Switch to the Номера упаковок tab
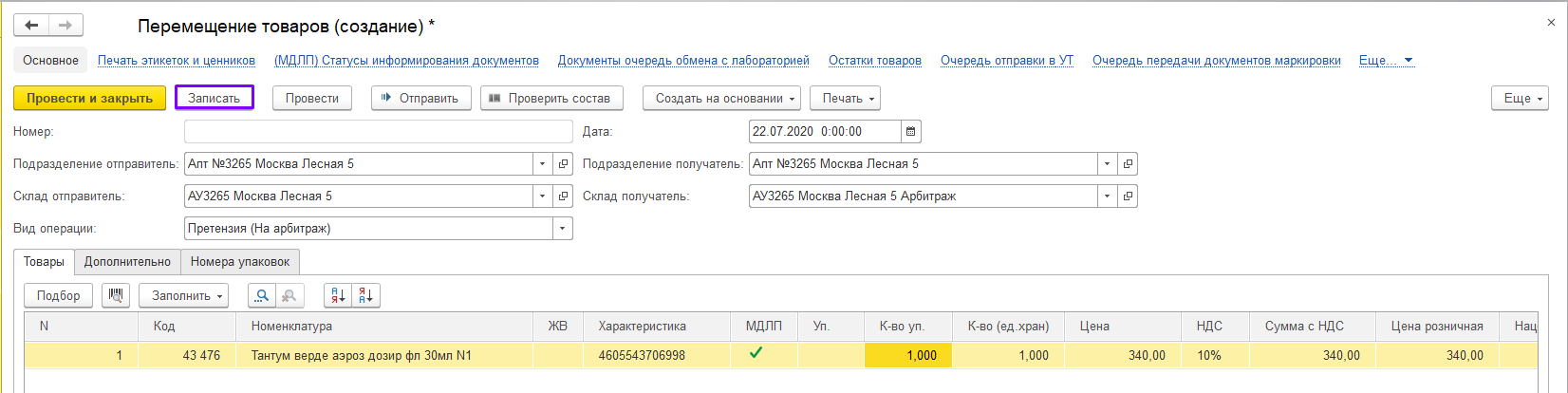The width and height of the screenshot is (1568, 393). point(240,261)
